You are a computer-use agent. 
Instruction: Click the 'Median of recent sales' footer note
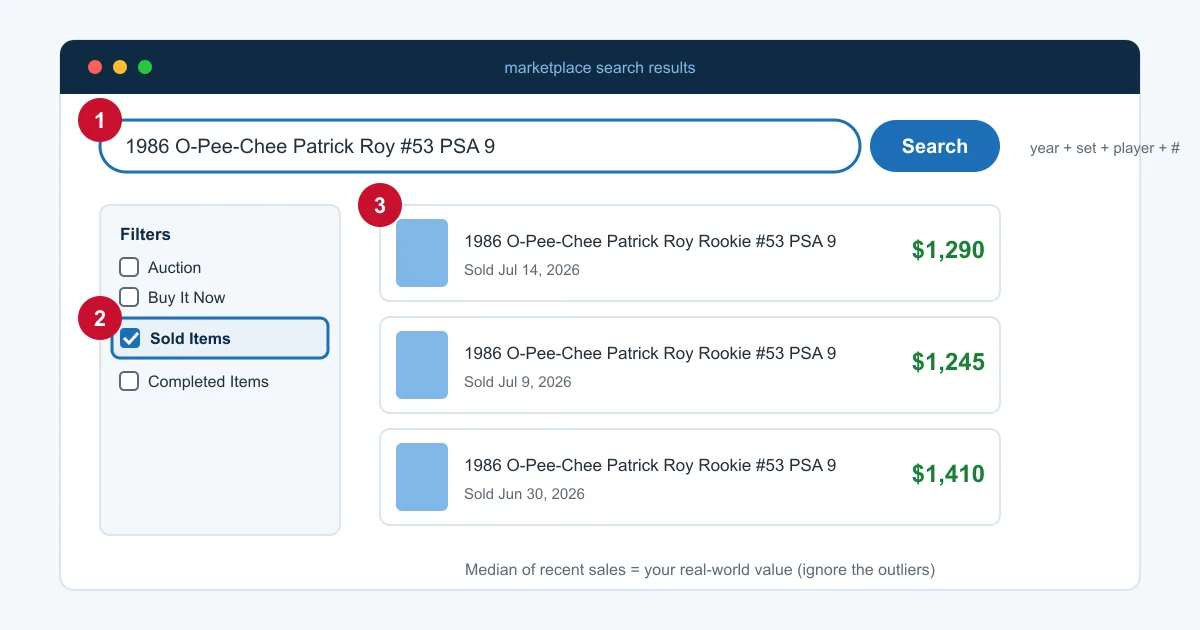[x=700, y=570]
